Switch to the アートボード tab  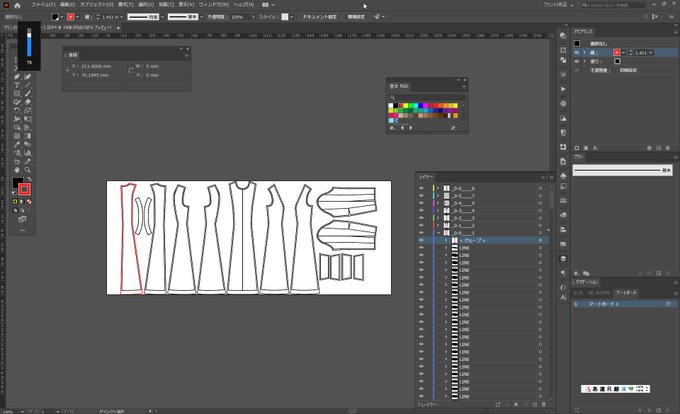(627, 293)
